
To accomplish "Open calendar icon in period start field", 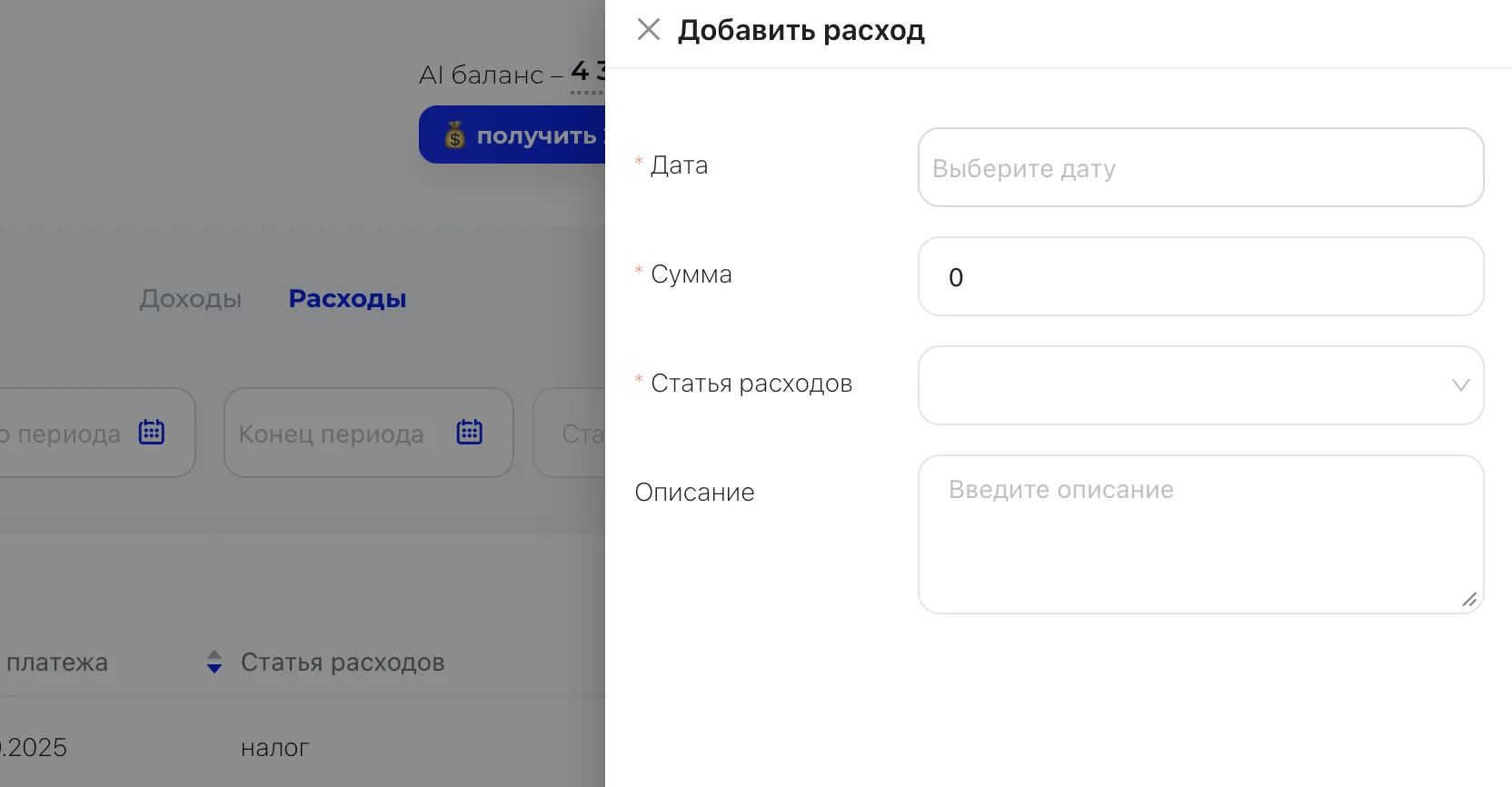I will point(152,432).
